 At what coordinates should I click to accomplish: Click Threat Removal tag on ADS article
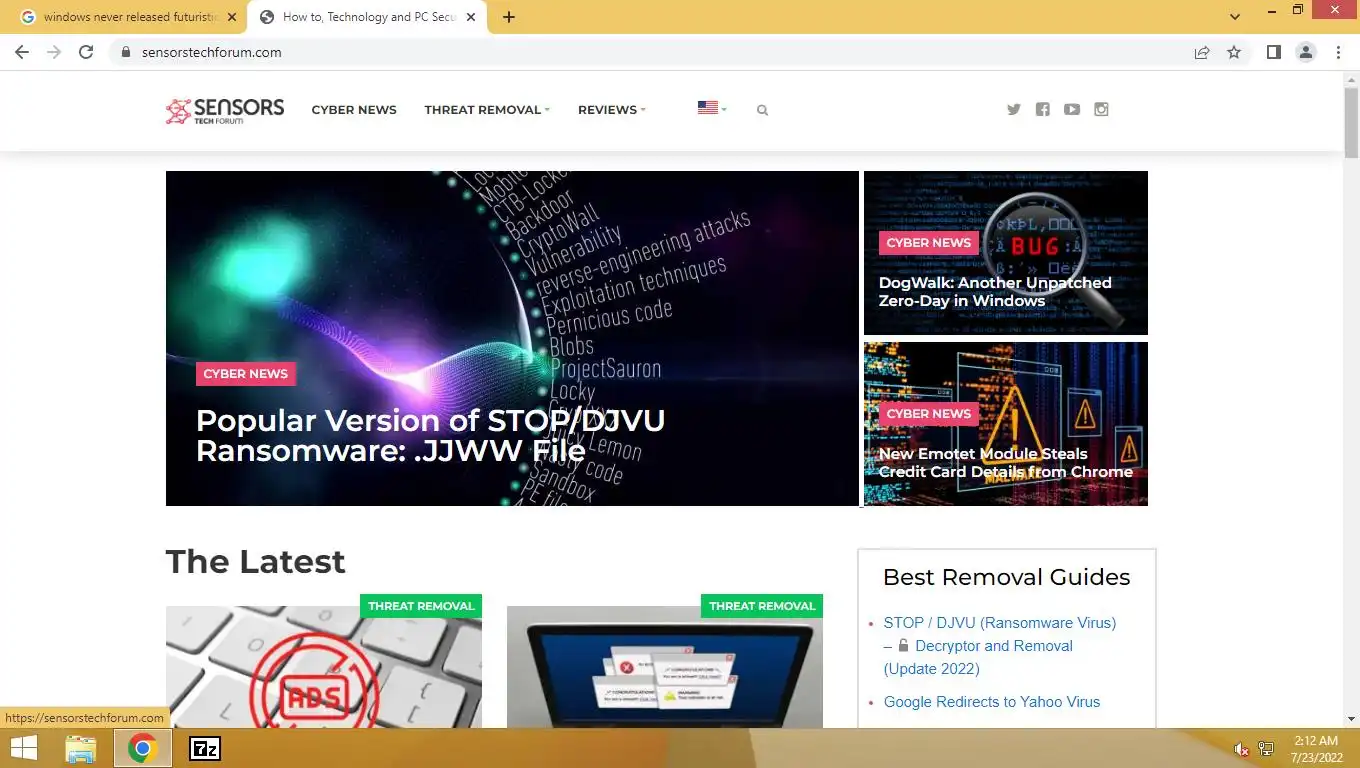click(421, 606)
